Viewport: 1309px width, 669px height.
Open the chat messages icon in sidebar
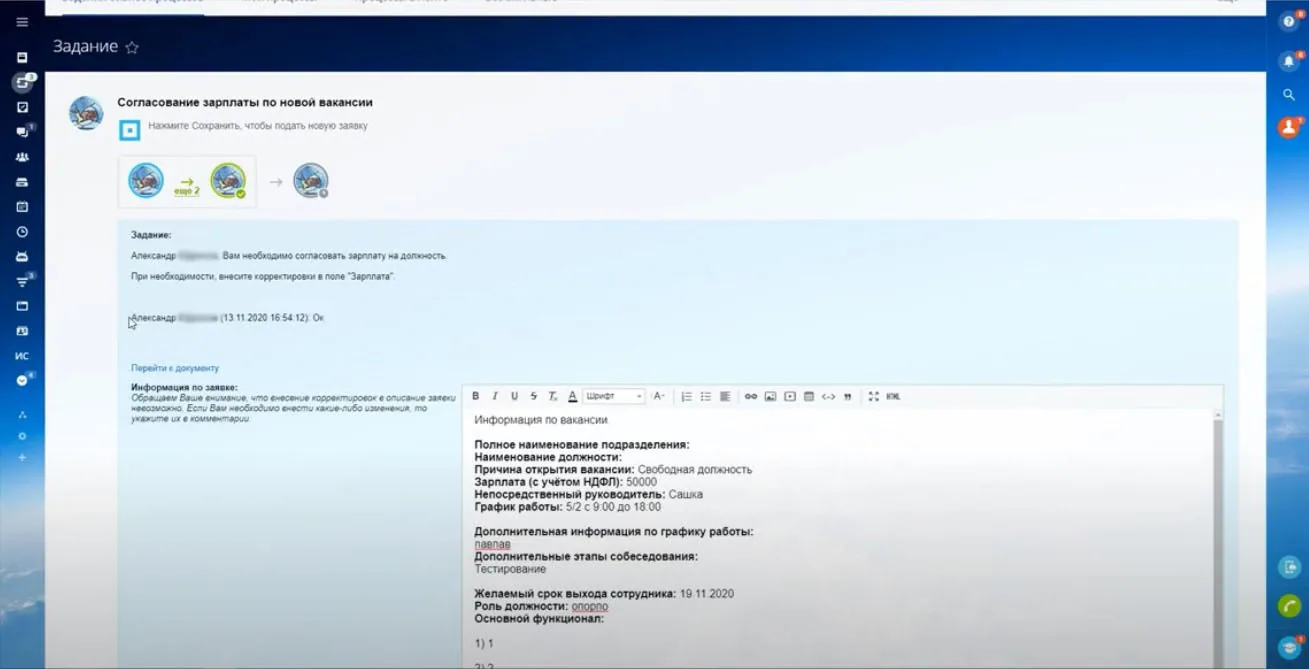[x=22, y=132]
